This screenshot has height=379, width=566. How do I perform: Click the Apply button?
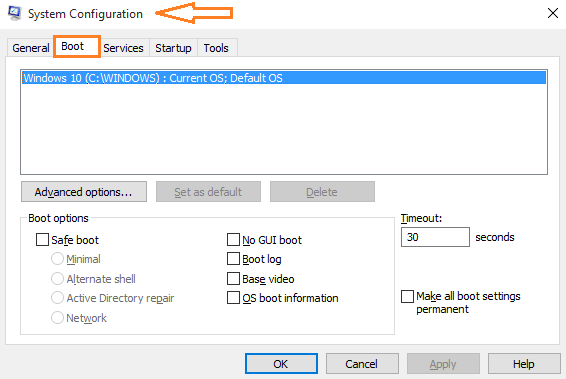coord(443,363)
